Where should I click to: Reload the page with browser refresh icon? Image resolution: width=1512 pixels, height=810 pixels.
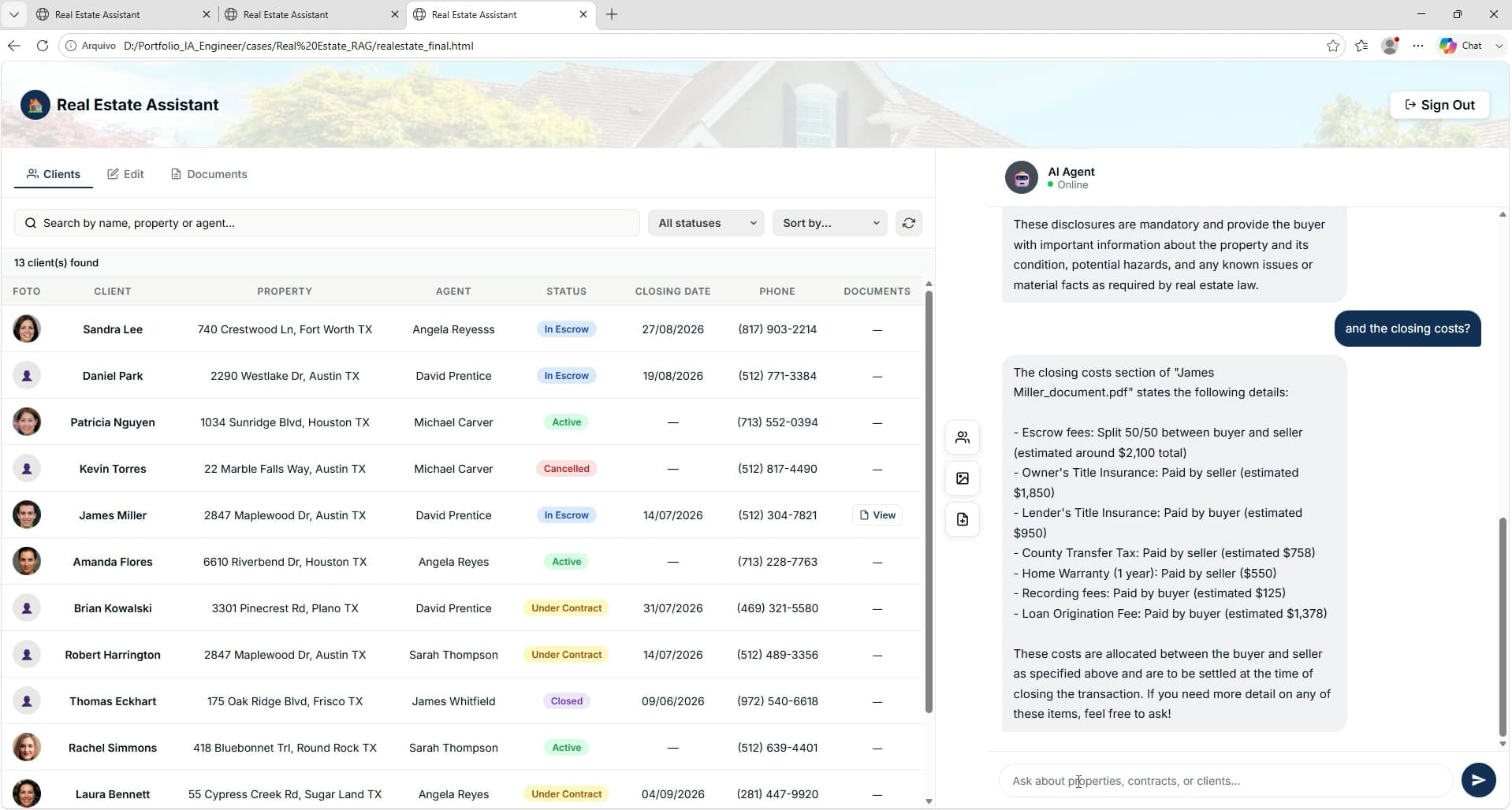point(43,46)
